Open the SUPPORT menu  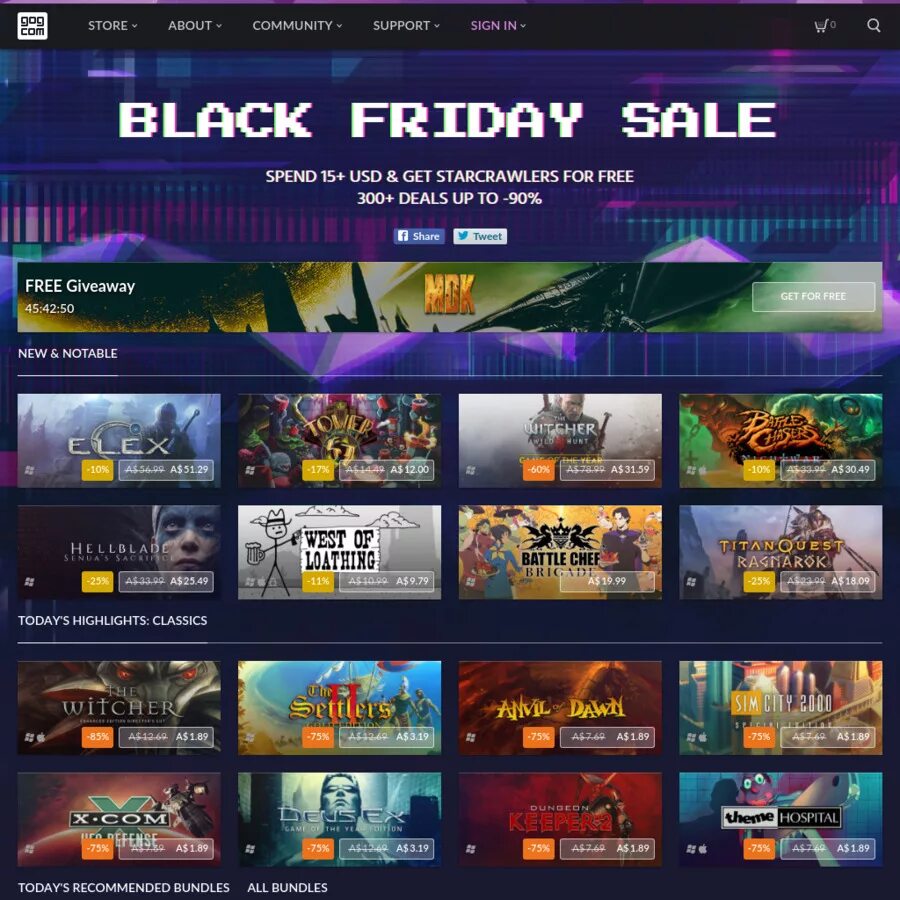point(406,26)
